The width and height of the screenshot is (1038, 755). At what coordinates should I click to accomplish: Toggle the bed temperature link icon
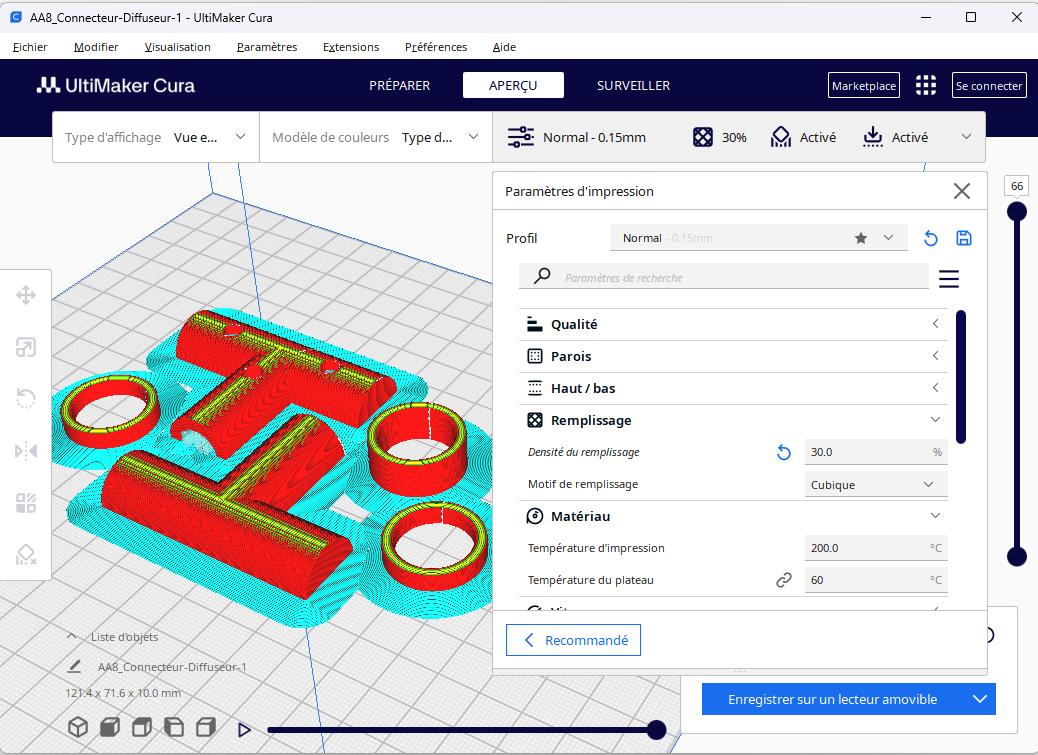(784, 580)
